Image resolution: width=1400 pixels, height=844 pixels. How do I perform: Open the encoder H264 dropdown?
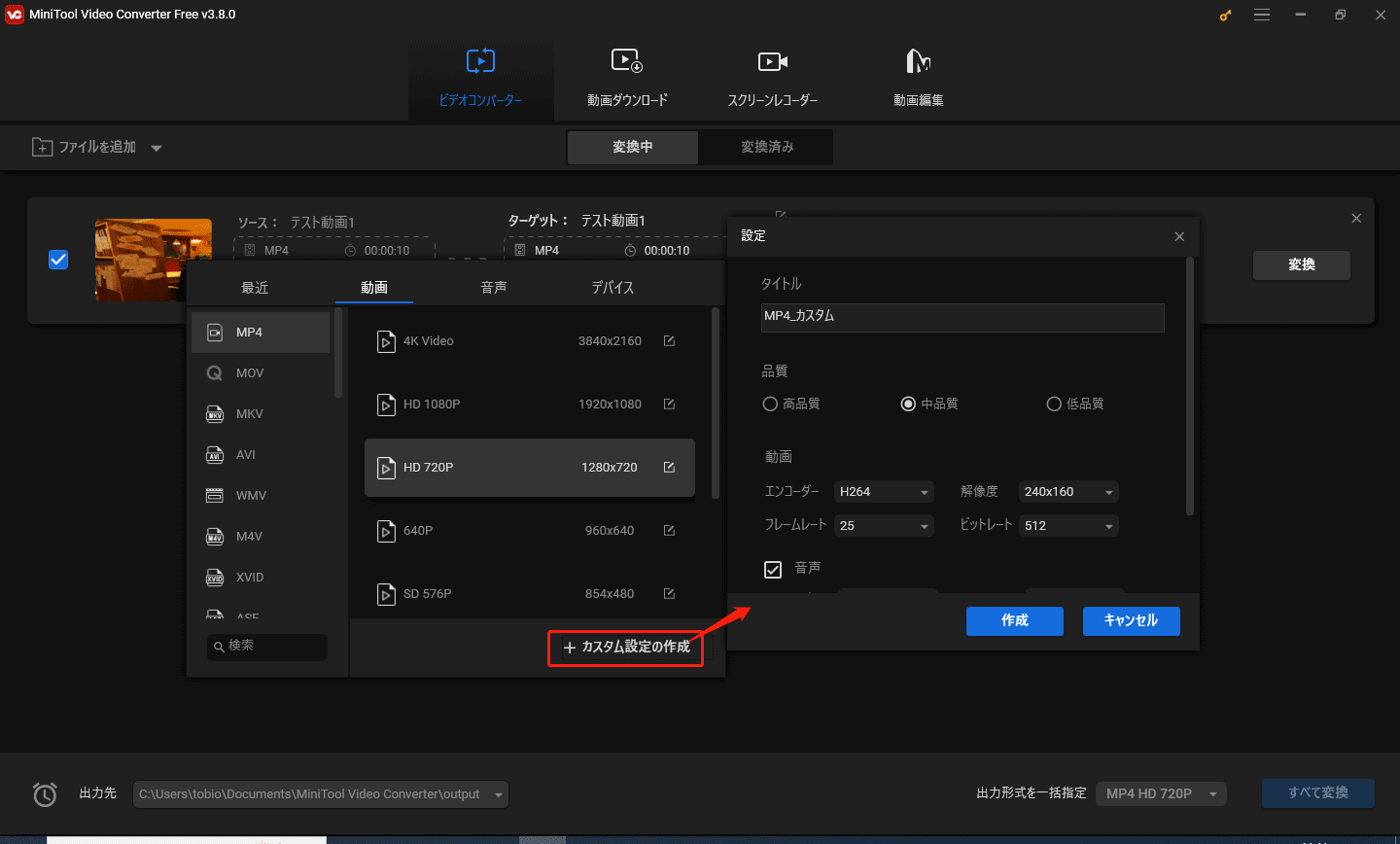pyautogui.click(x=884, y=492)
